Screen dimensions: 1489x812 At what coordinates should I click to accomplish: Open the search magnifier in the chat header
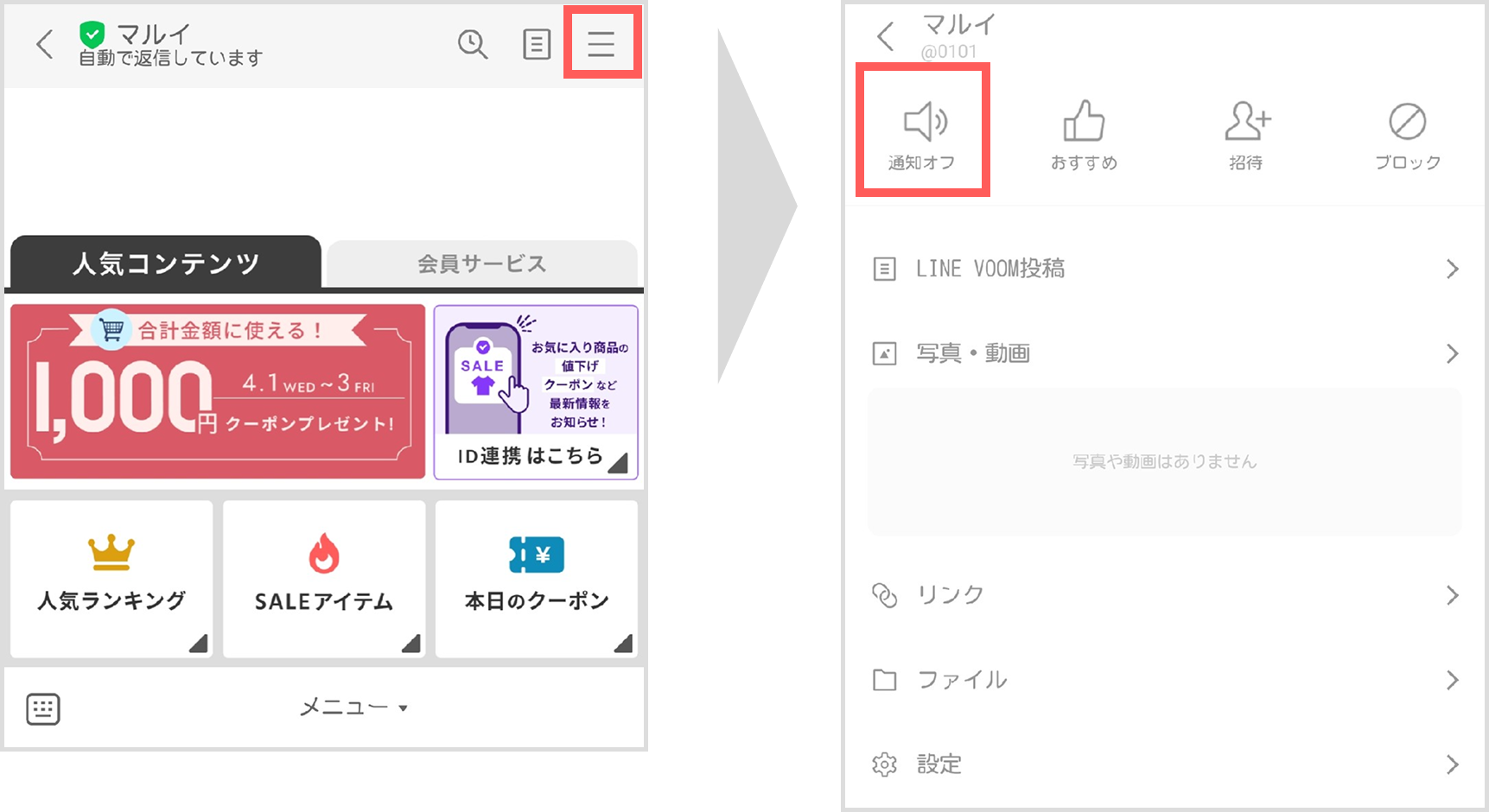click(473, 45)
